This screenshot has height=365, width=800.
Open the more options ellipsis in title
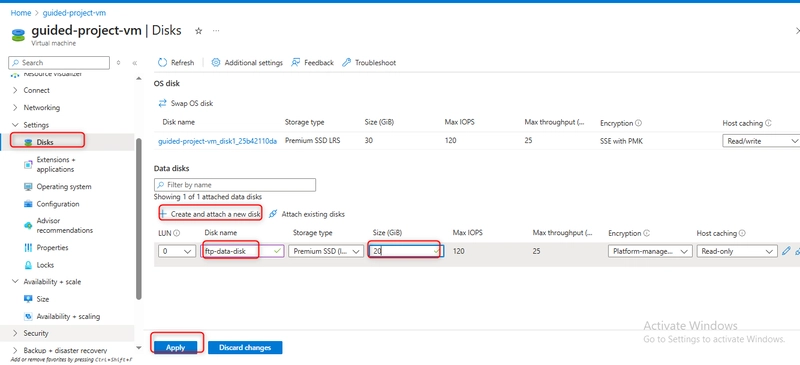(216, 31)
